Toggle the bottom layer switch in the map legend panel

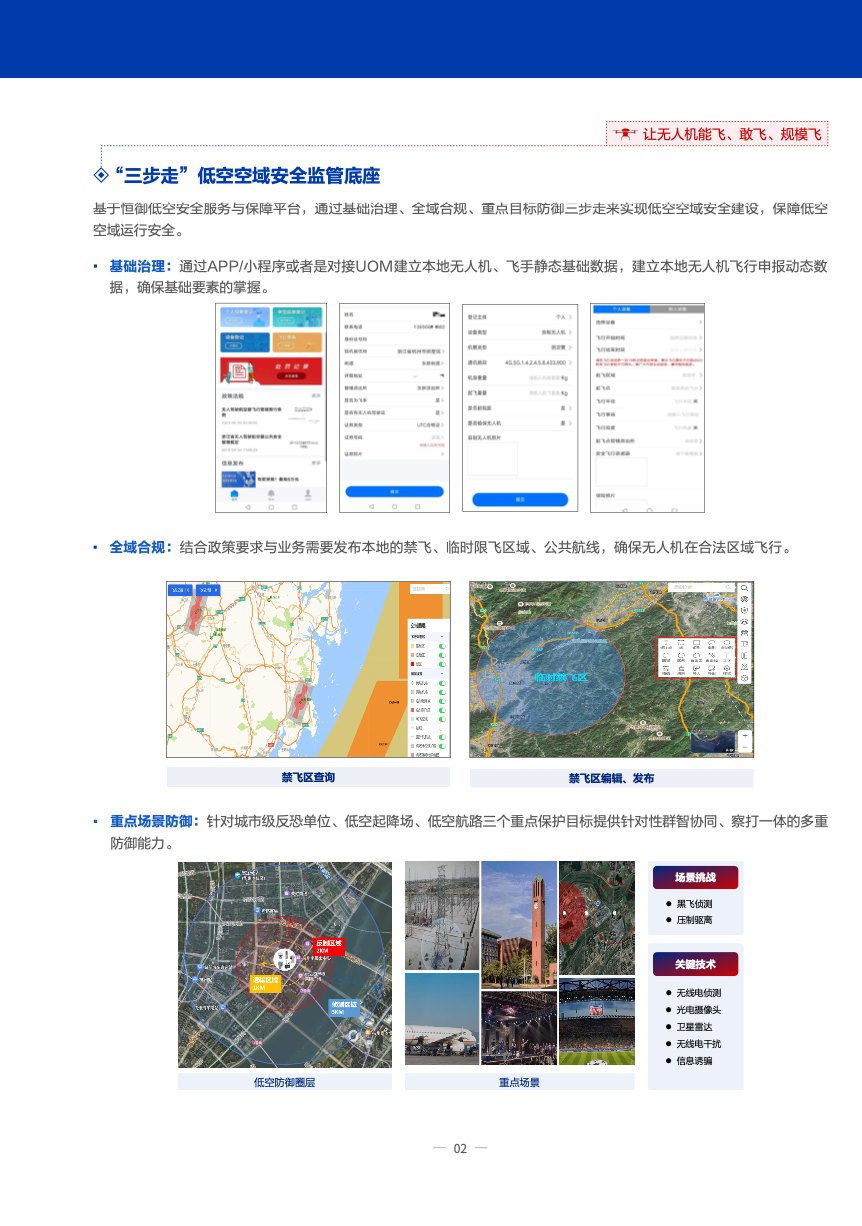pyautogui.click(x=443, y=744)
